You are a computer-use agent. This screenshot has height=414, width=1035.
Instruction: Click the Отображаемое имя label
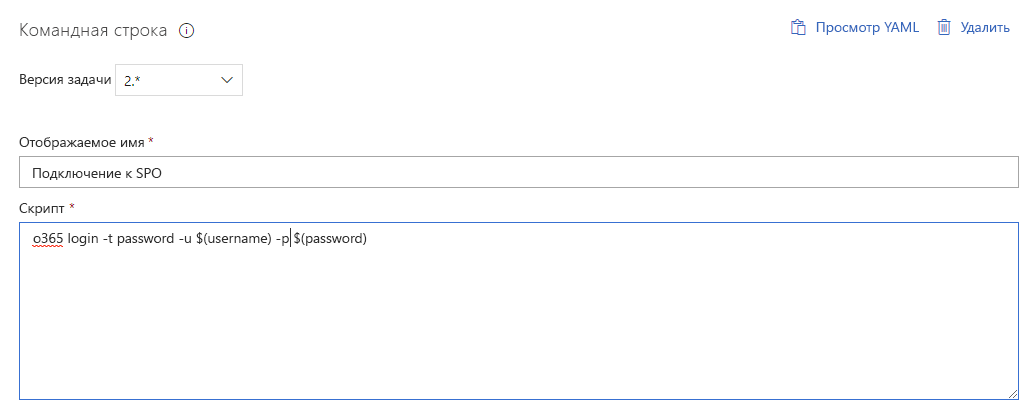(83, 142)
